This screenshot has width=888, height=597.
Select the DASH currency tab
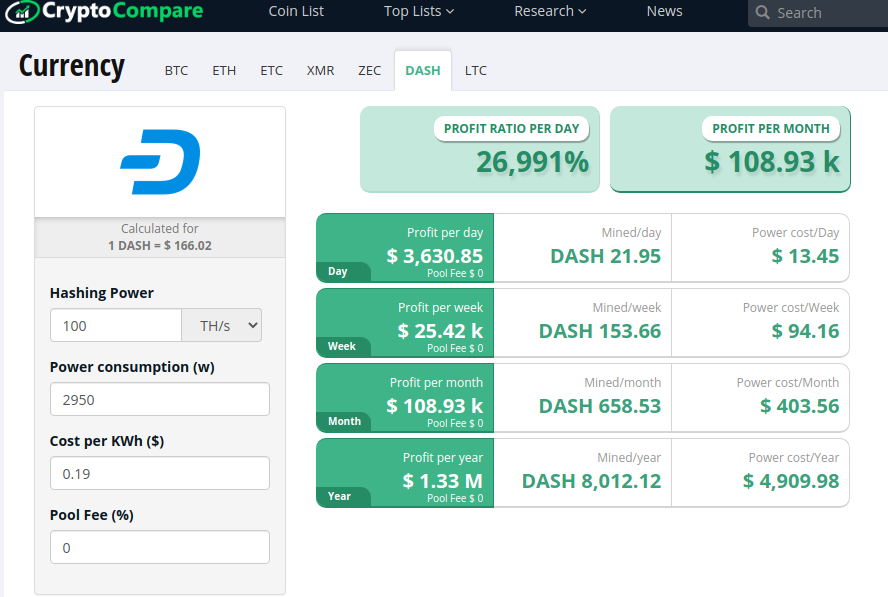point(423,71)
